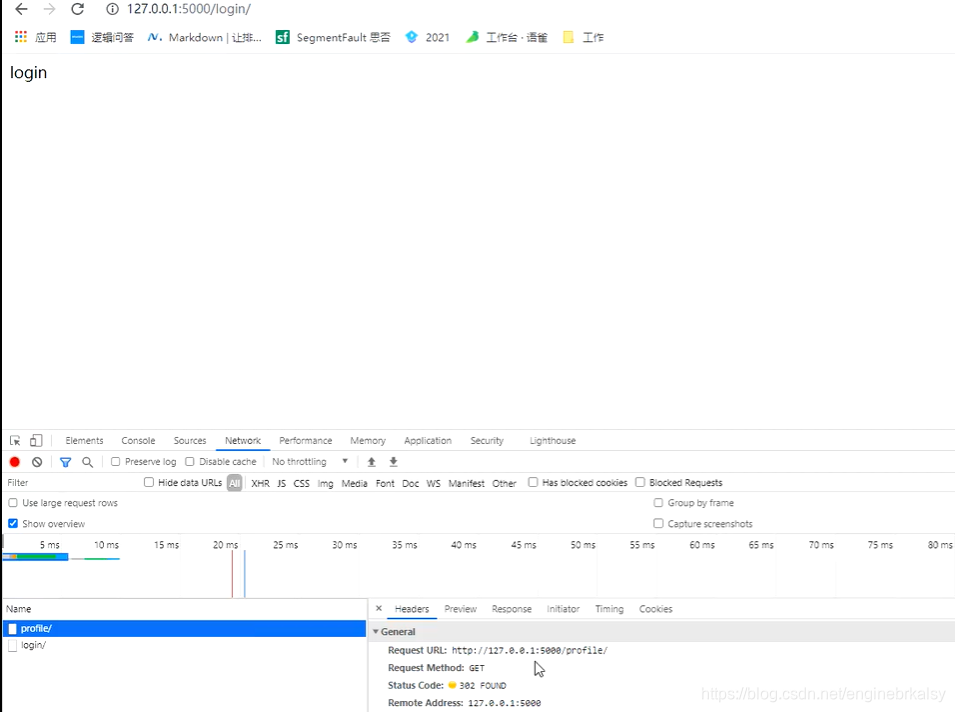Image resolution: width=955 pixels, height=712 pixels.
Task: Filter requests by JS
Action: coord(281,483)
